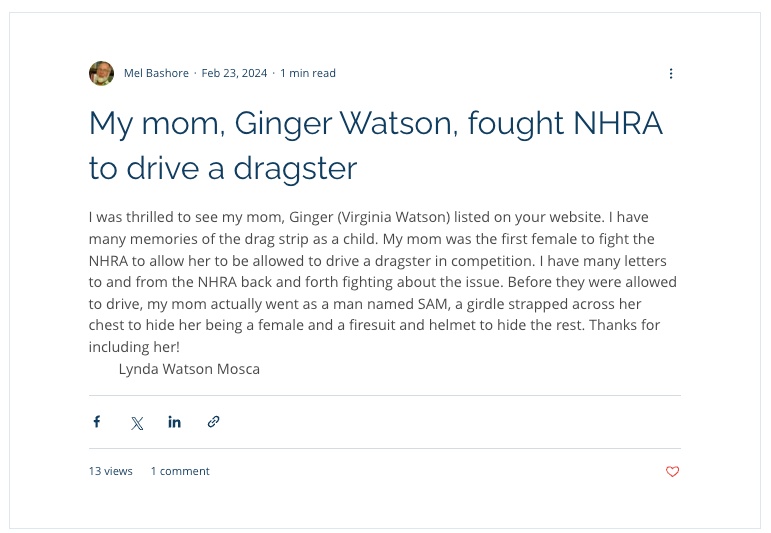771x533 pixels.
Task: Copy the post link via chain icon
Action: coord(213,422)
